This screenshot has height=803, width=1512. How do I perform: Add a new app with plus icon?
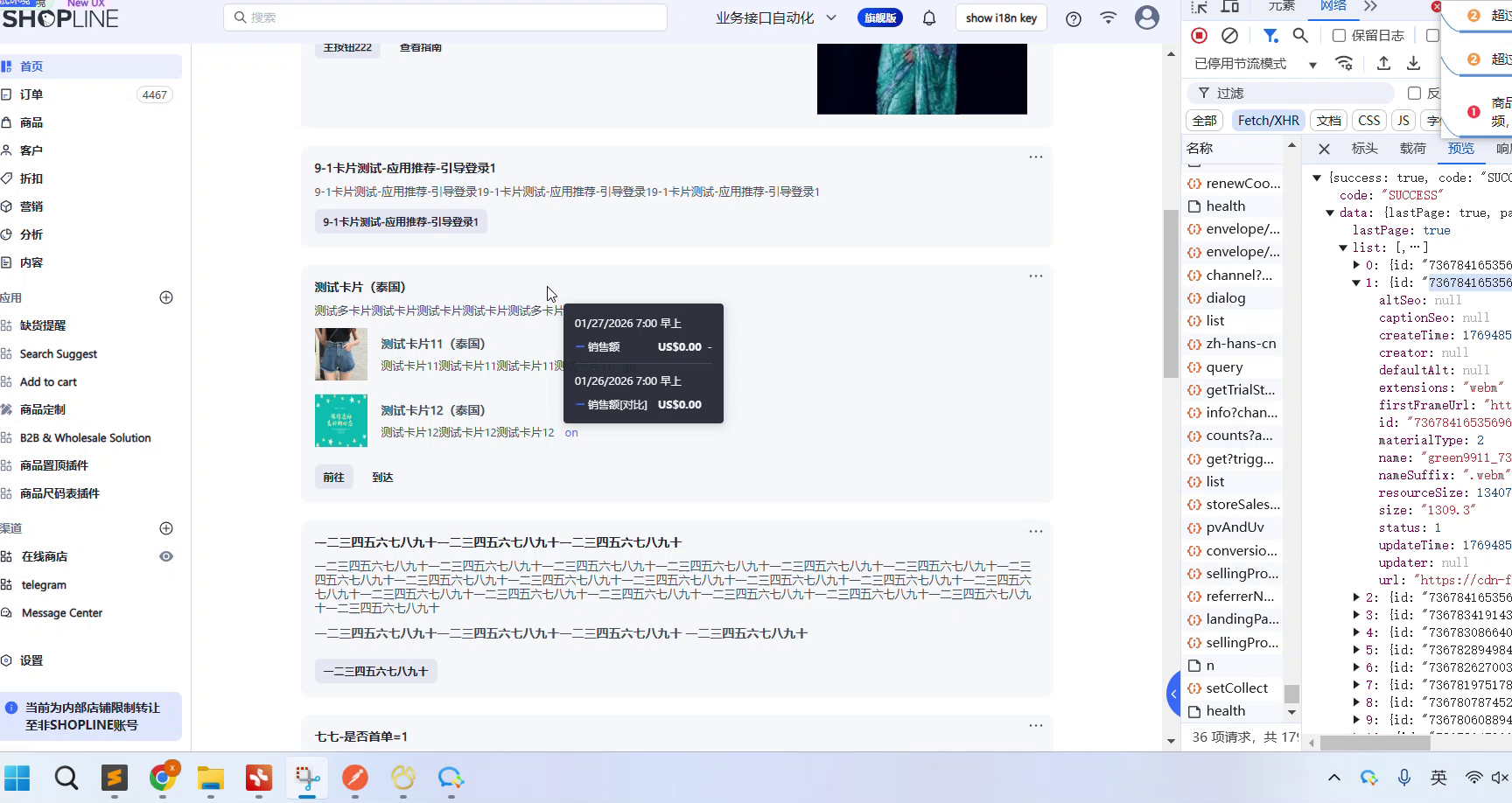coord(166,297)
